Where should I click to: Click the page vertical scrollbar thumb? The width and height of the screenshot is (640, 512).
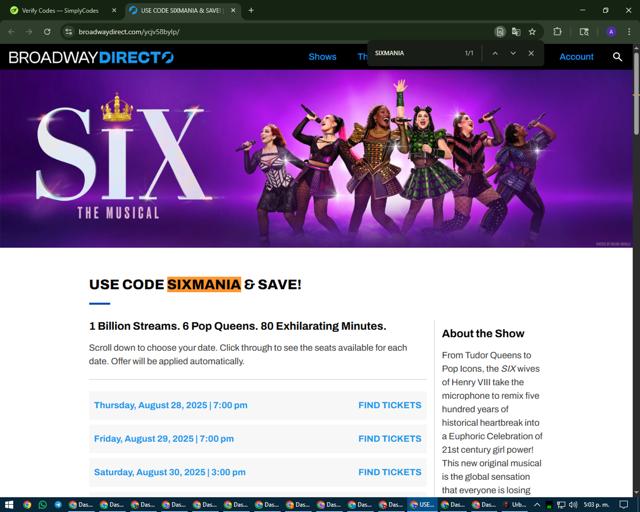tap(636, 93)
